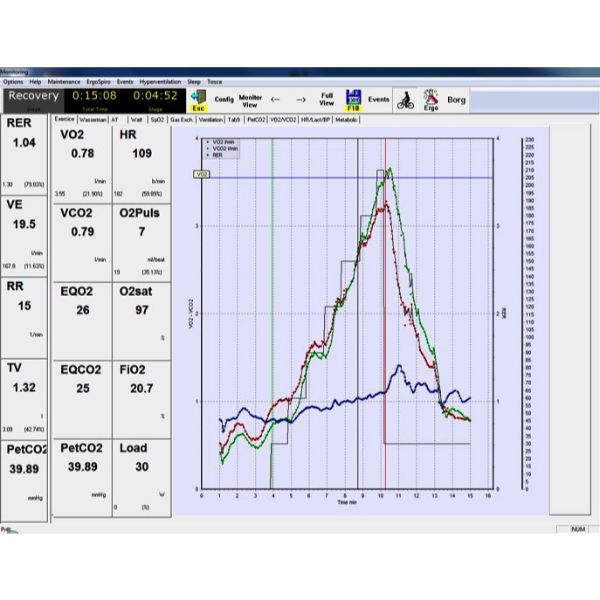Select the EQCO2 25 value tile
This screenshot has height=600, width=600.
click(x=82, y=399)
